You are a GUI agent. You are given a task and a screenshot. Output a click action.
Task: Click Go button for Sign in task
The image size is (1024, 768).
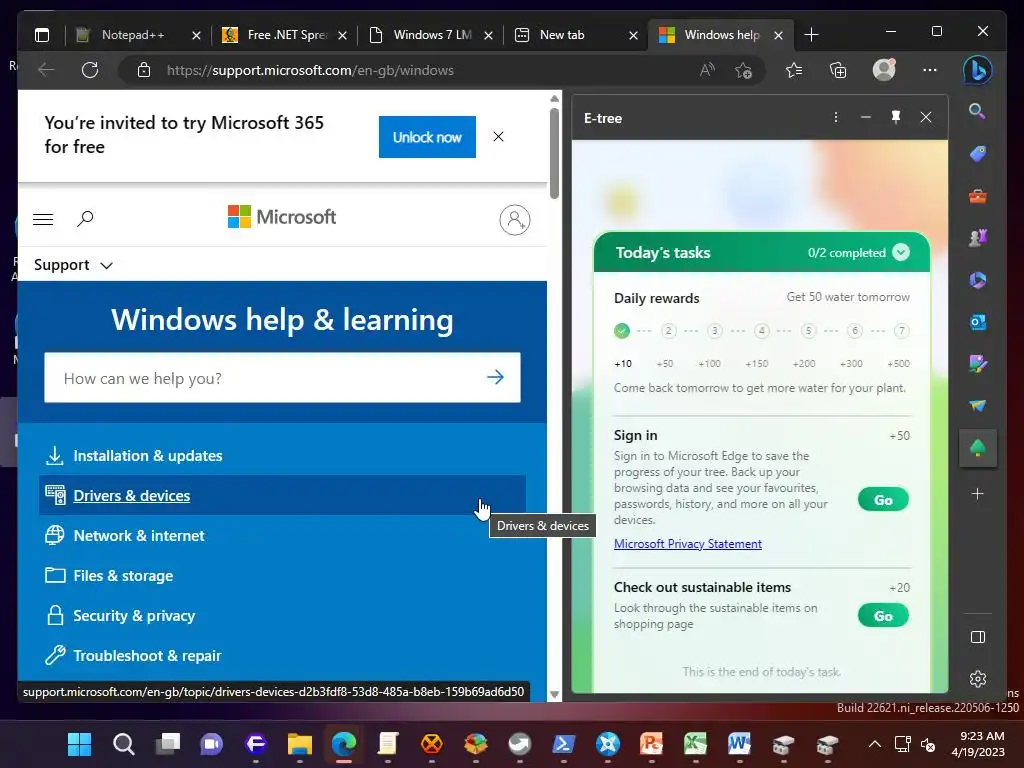pyautogui.click(x=883, y=500)
